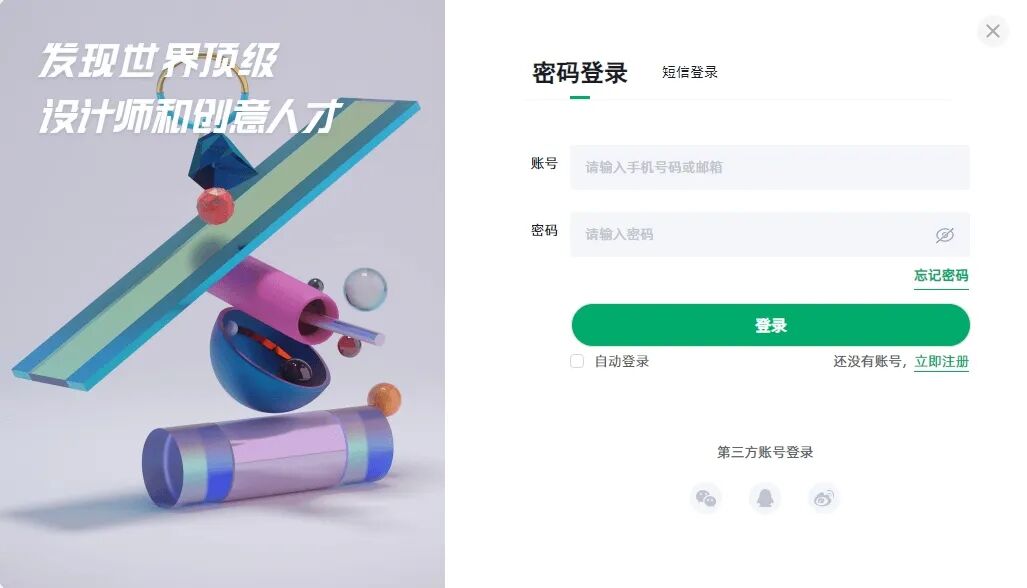The width and height of the screenshot is (1027, 588).
Task: Select the Weibo third-party login icon
Action: 823,498
